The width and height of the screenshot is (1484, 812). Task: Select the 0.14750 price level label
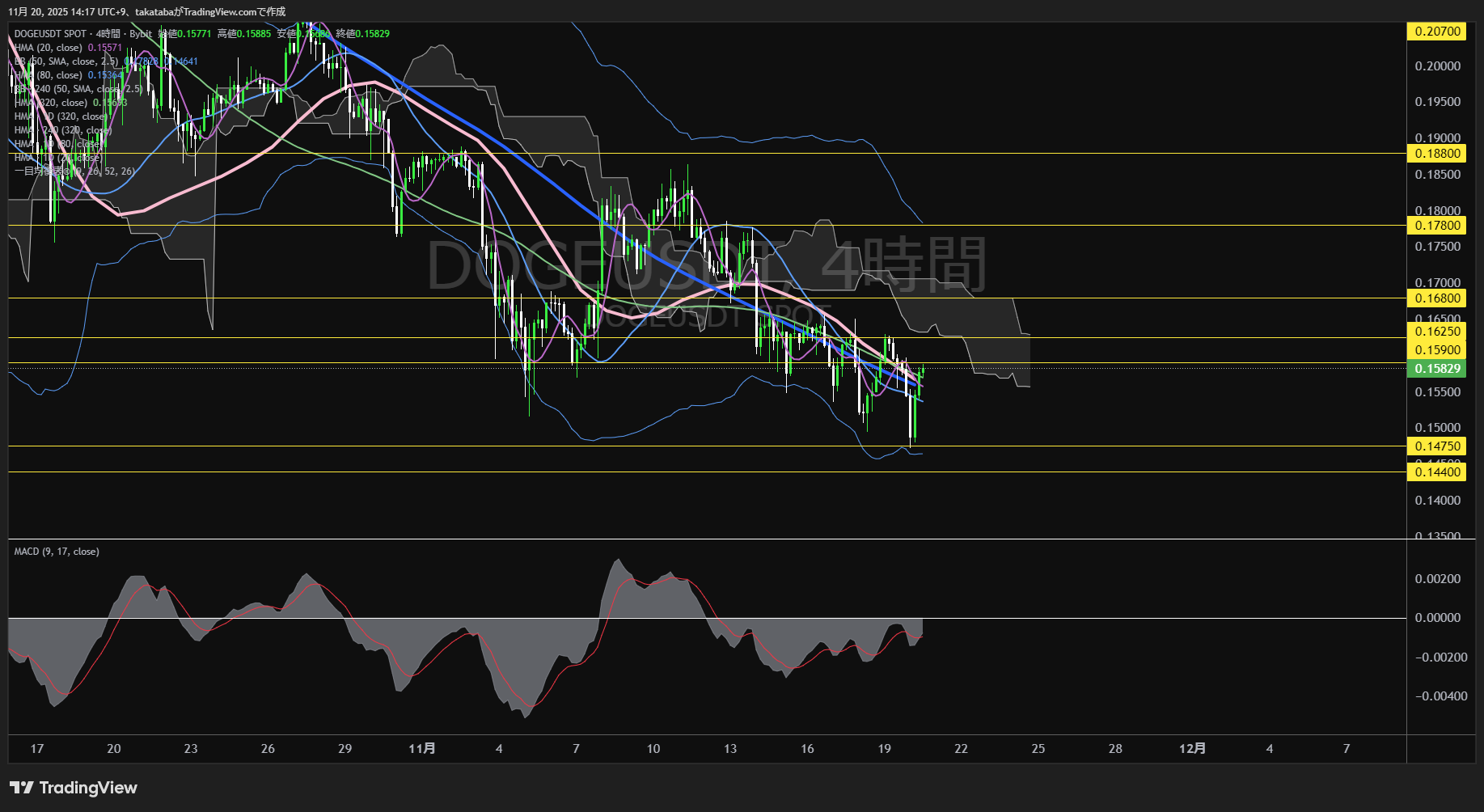tap(1436, 446)
